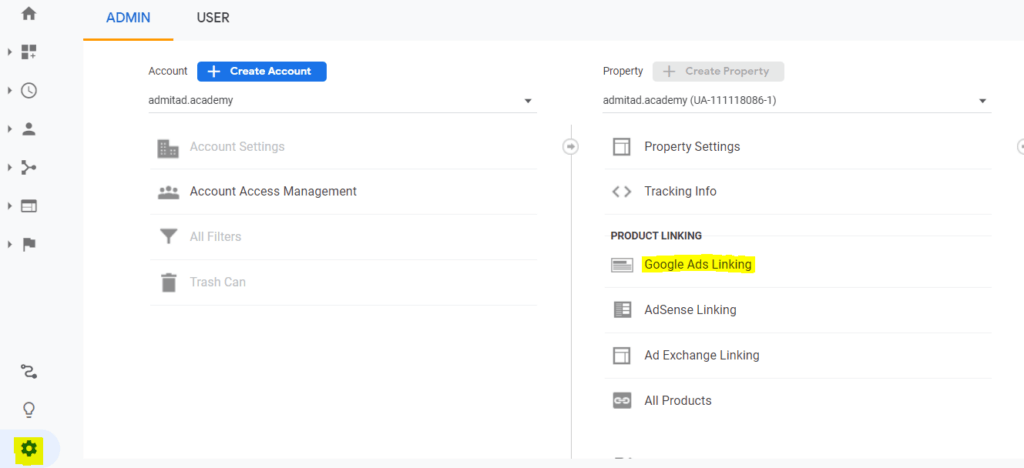This screenshot has width=1024, height=468.
Task: Expand the Audience sidebar section arrow
Action: tap(10, 129)
